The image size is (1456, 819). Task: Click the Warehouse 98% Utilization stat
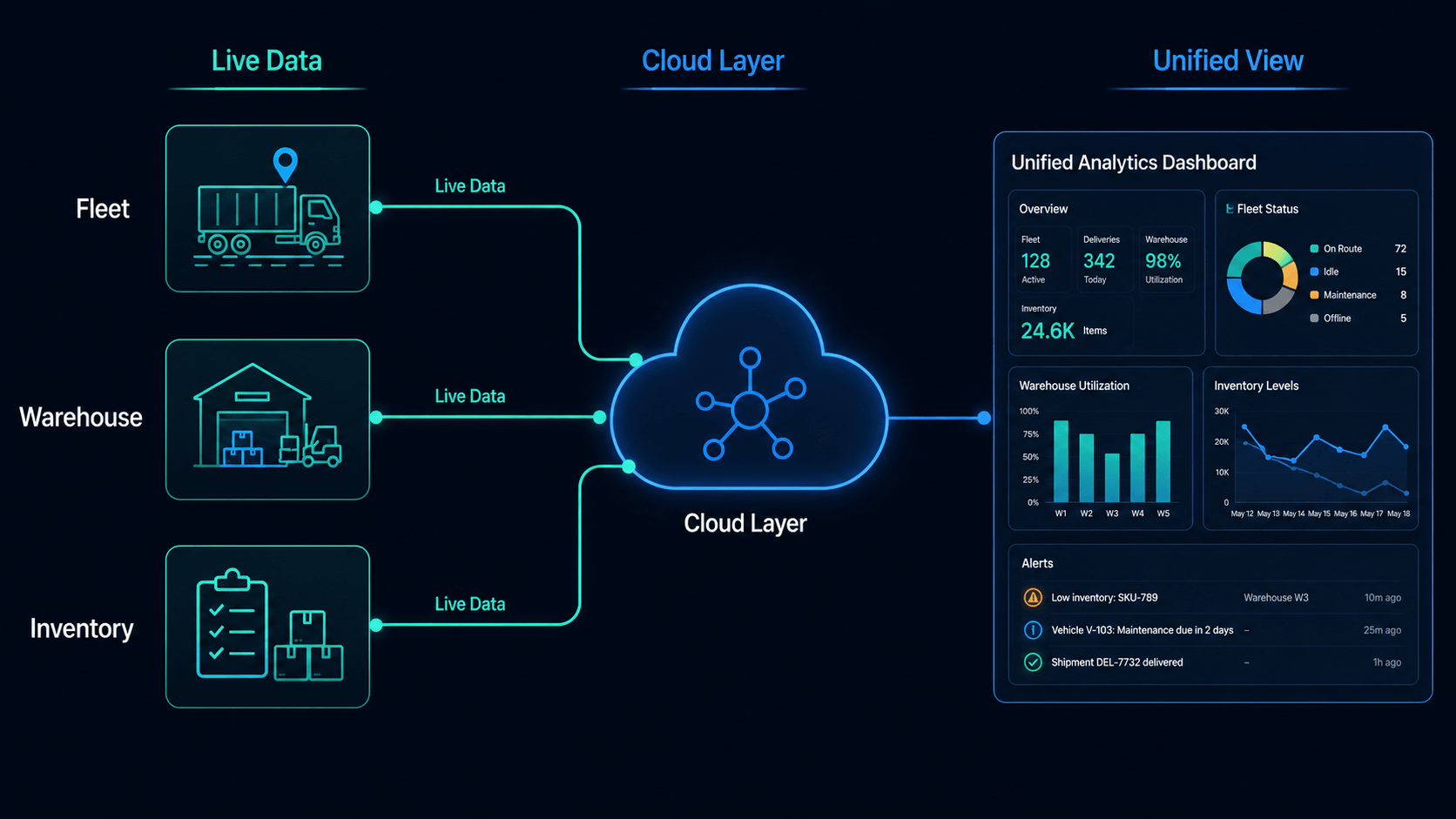coord(1166,259)
